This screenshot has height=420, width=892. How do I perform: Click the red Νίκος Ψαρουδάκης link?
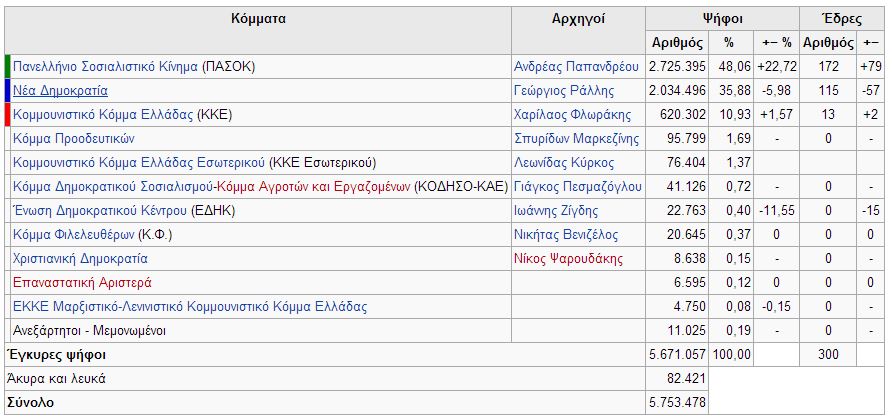(x=567, y=258)
